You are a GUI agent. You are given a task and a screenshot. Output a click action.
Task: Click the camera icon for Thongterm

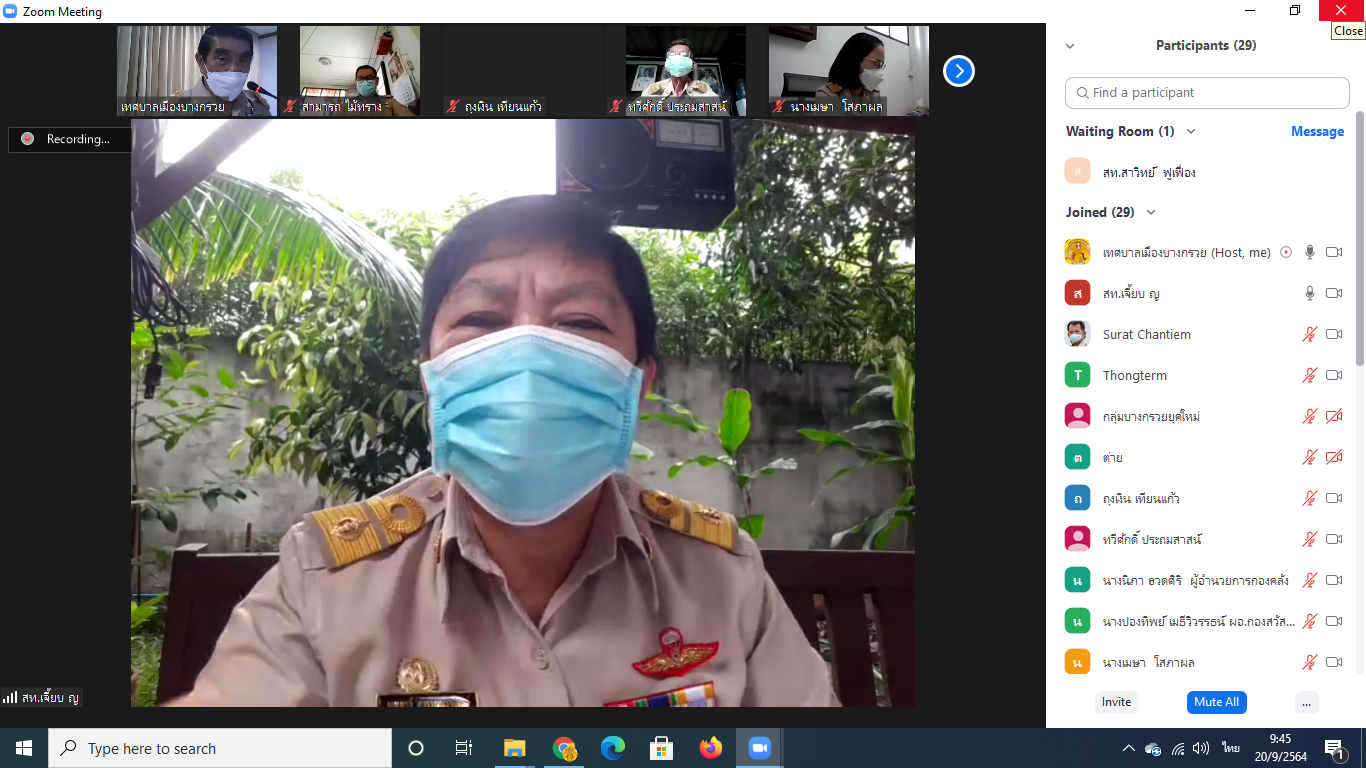point(1334,376)
